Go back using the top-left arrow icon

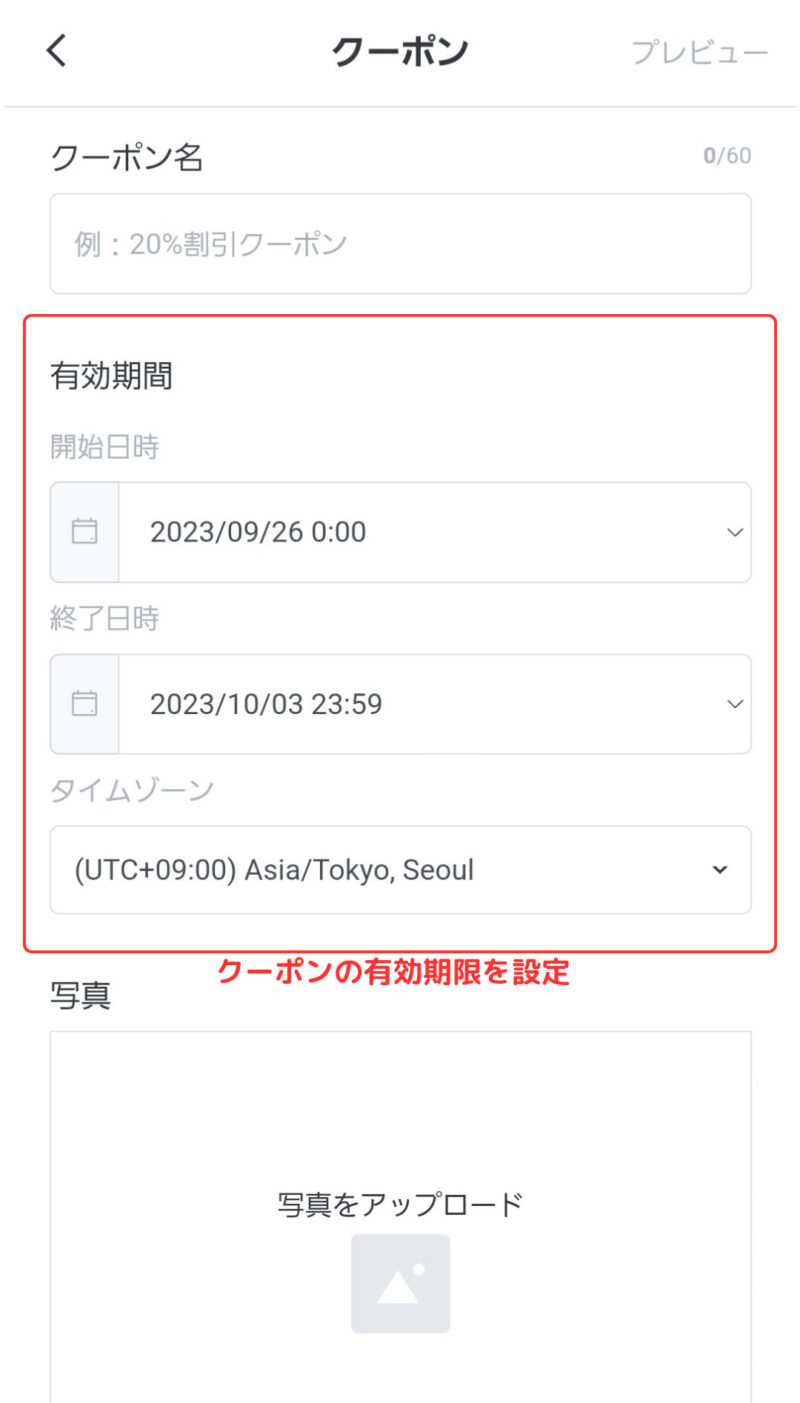click(x=57, y=50)
